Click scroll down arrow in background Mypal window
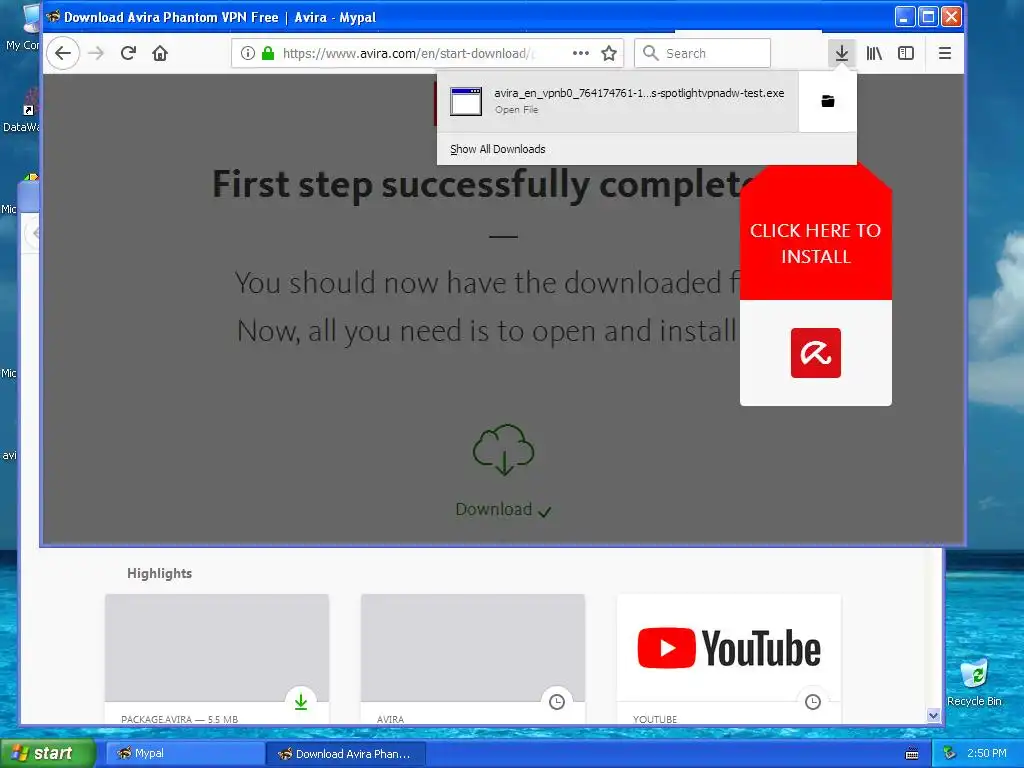Viewport: 1024px width, 768px height. pyautogui.click(x=933, y=716)
